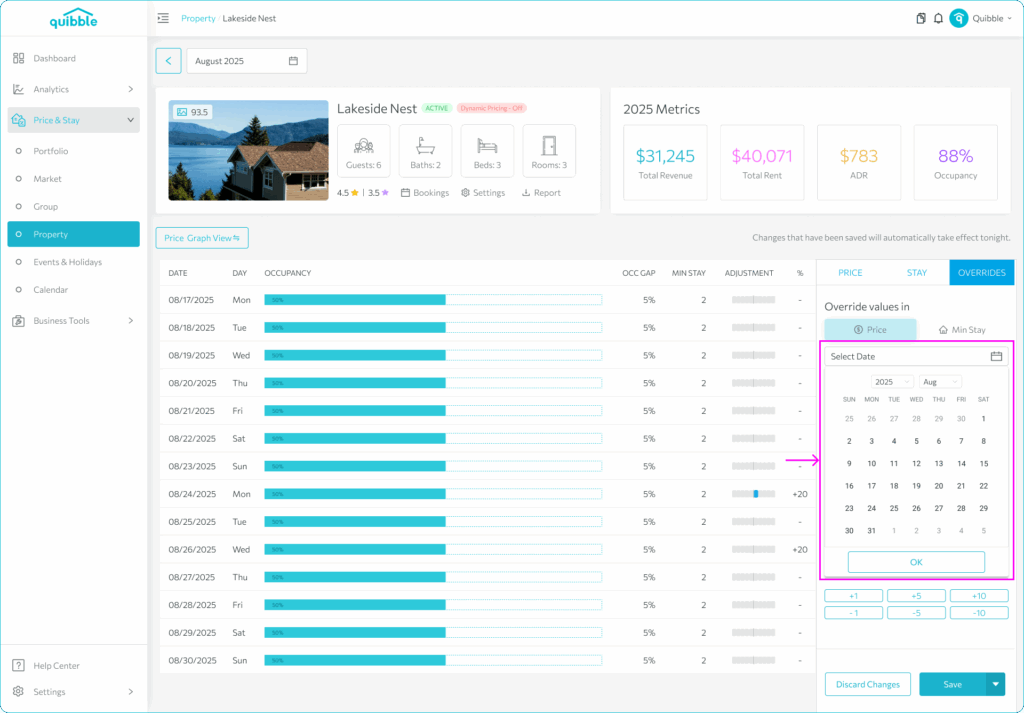Image resolution: width=1024 pixels, height=713 pixels.
Task: Open Bookings for Lakeside Nest
Action: (425, 193)
